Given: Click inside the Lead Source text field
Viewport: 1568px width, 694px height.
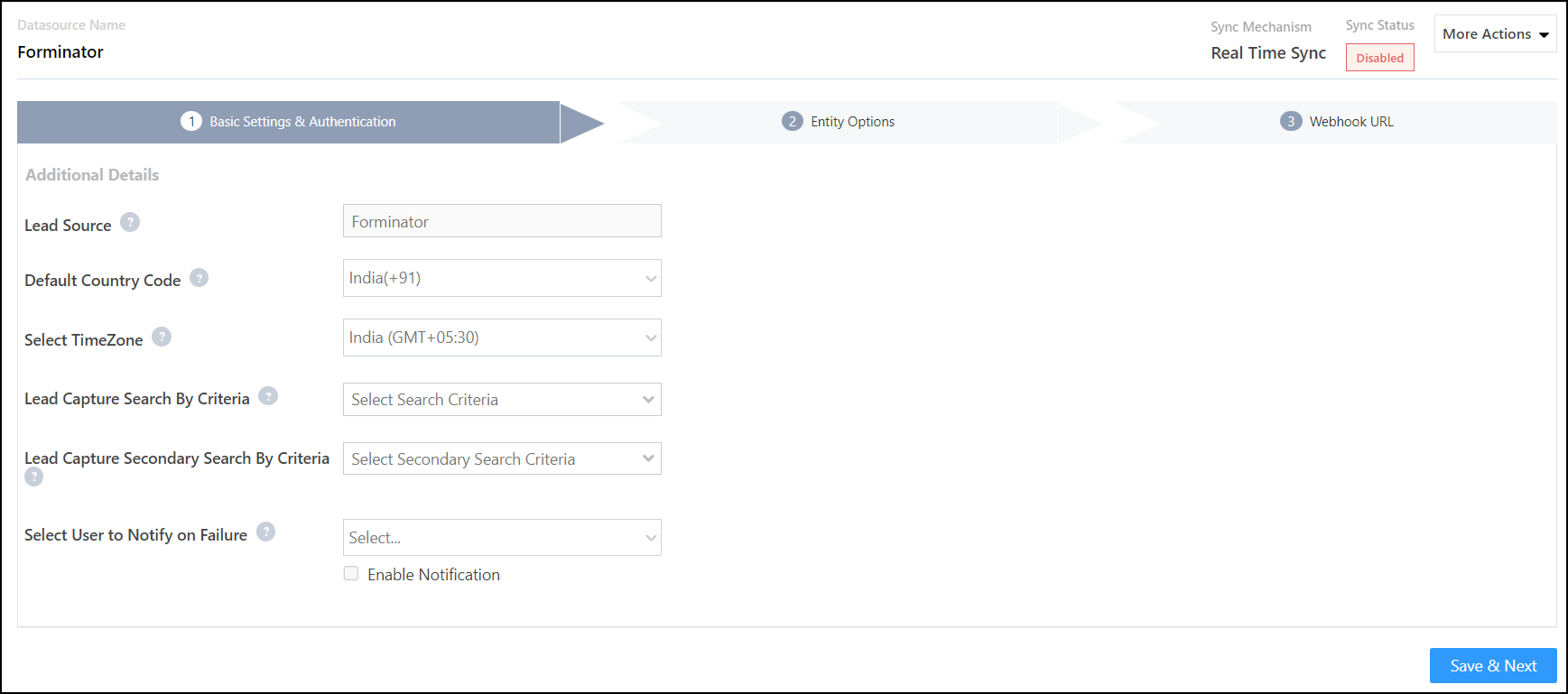Looking at the screenshot, I should 501,220.
